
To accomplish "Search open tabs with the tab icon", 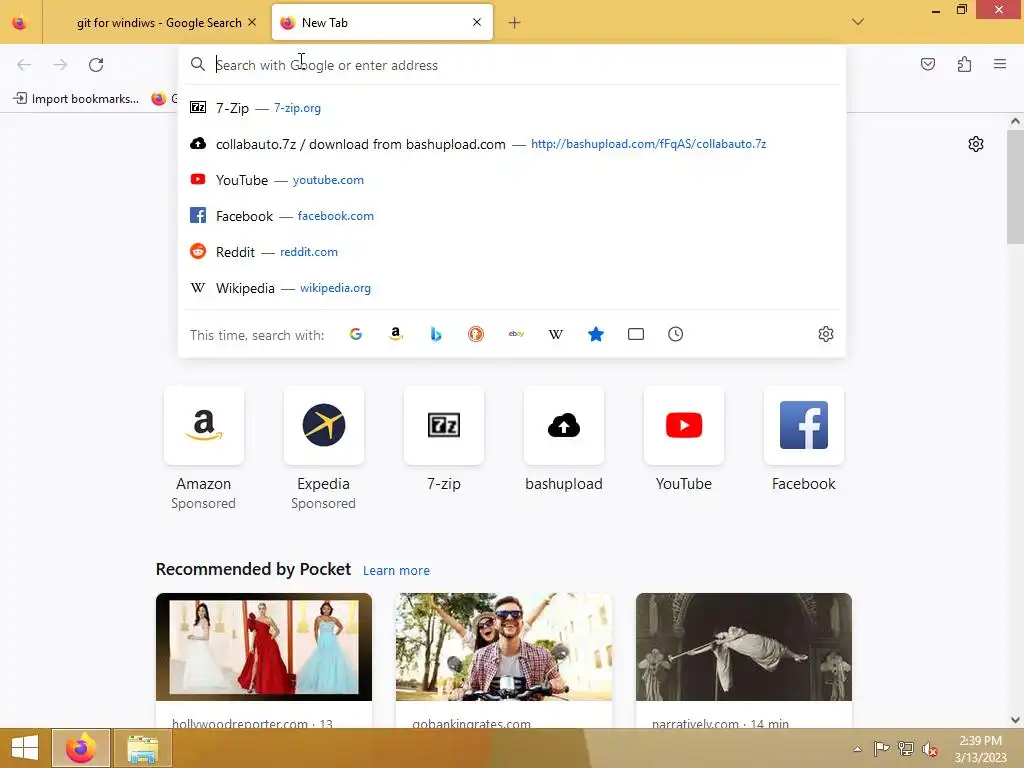I will (636, 334).
